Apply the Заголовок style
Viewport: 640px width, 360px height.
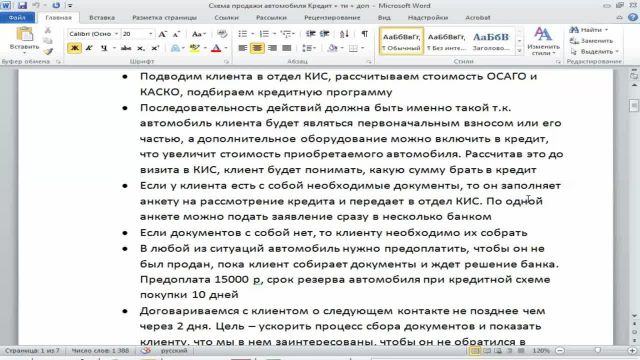(491, 42)
